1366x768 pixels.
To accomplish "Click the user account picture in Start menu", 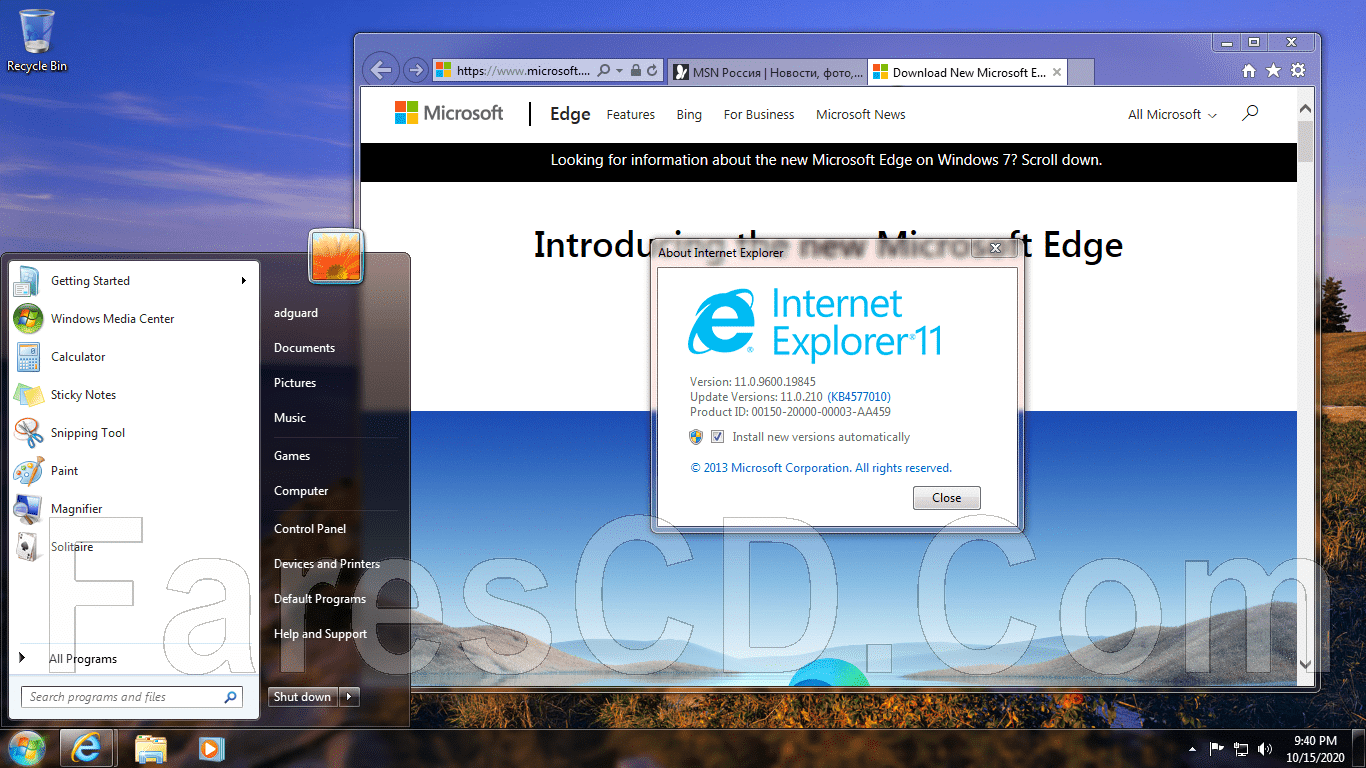I will pos(336,256).
